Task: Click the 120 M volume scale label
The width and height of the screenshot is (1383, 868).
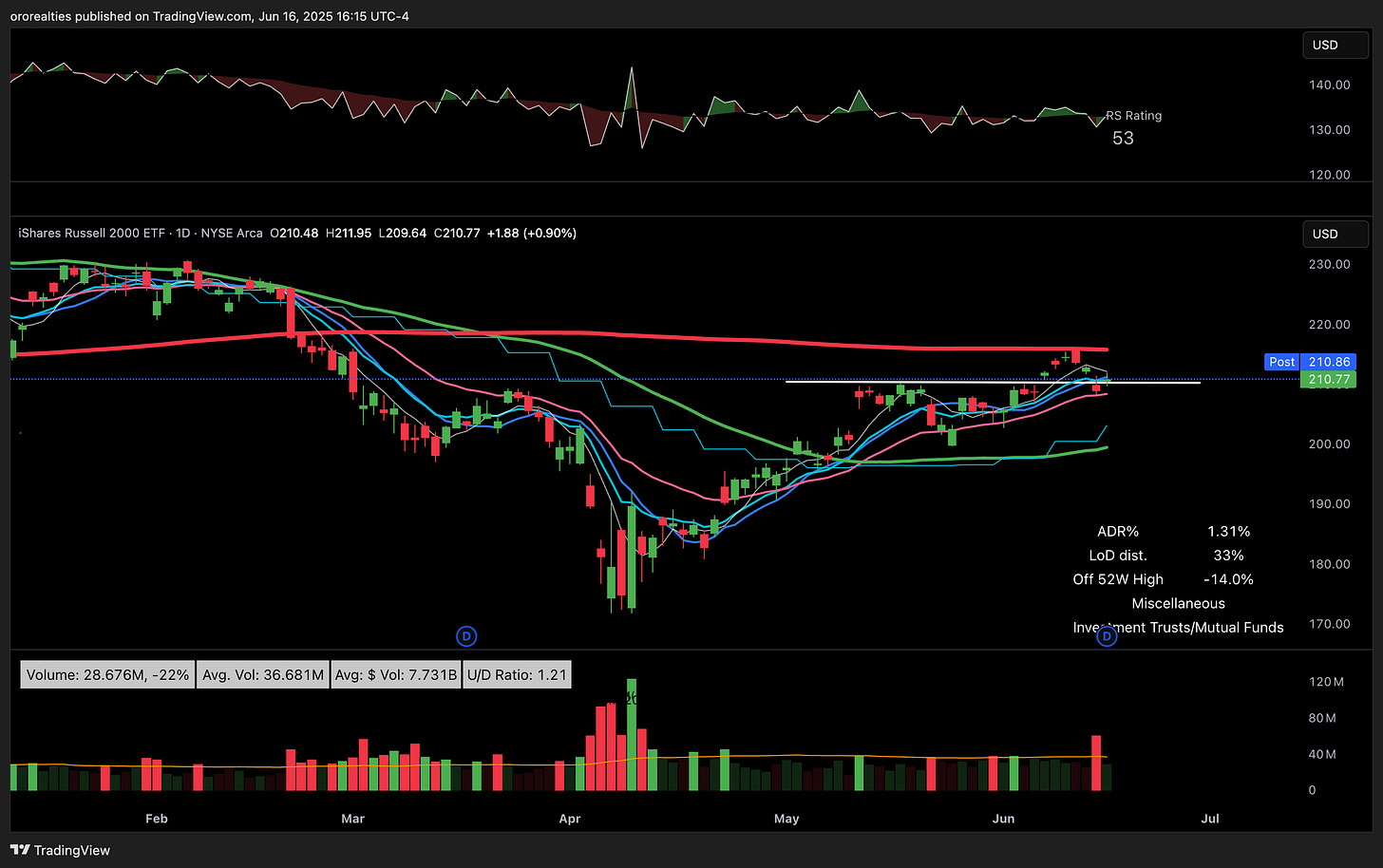Action: [x=1326, y=682]
